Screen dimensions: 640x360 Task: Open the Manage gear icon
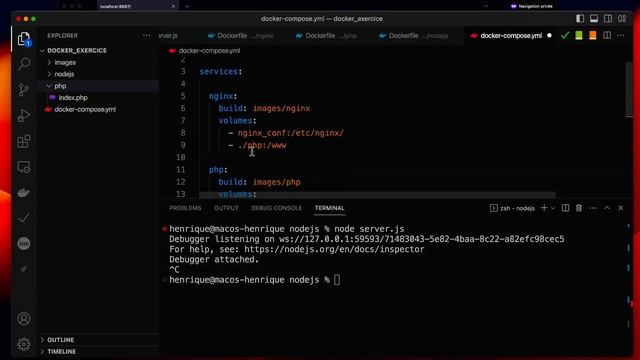tap(24, 344)
